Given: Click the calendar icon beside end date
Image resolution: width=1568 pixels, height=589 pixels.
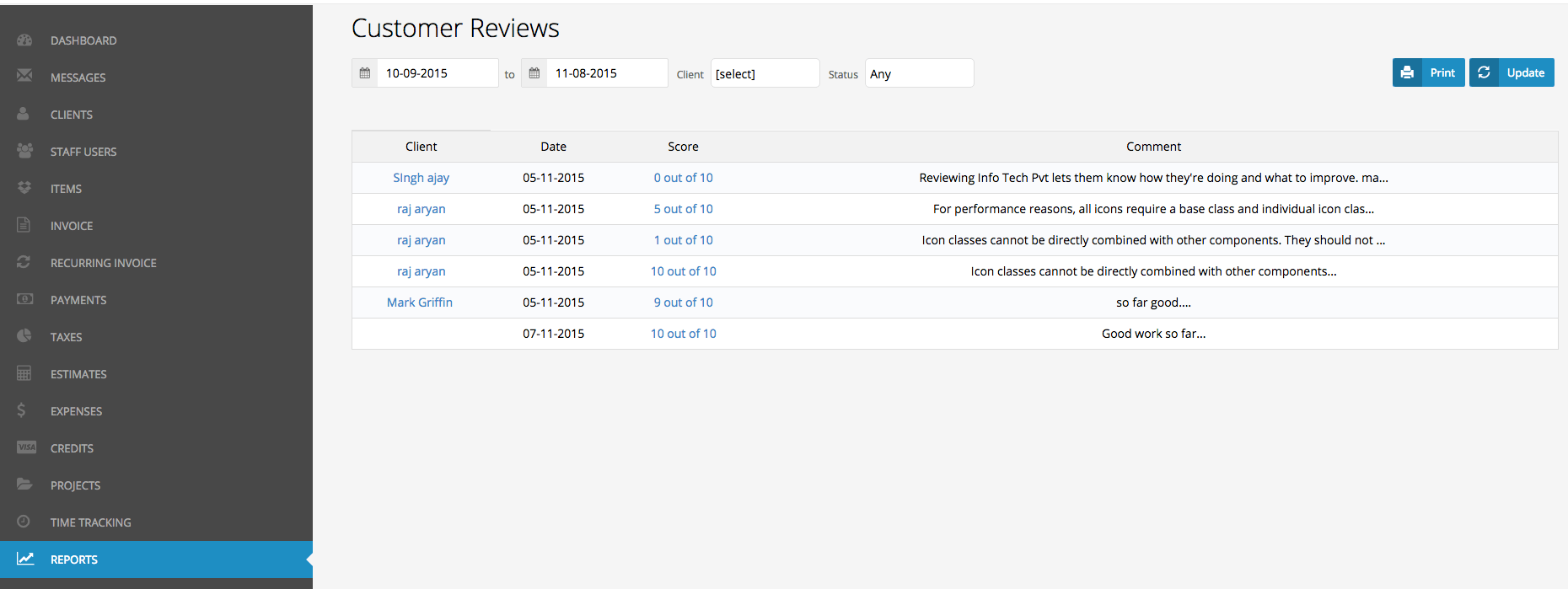Looking at the screenshot, I should pos(534,73).
